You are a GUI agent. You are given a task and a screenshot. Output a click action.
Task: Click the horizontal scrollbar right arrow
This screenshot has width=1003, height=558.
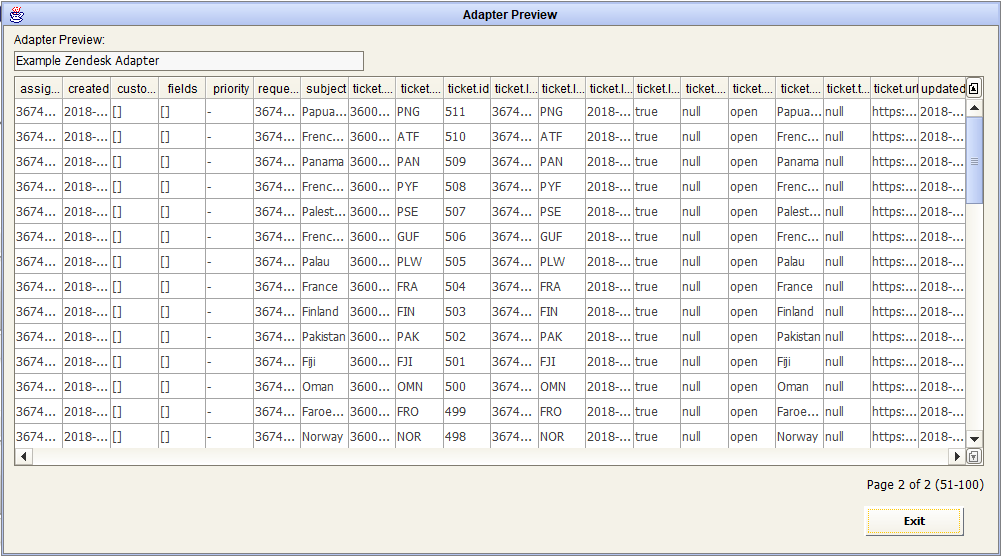(957, 456)
